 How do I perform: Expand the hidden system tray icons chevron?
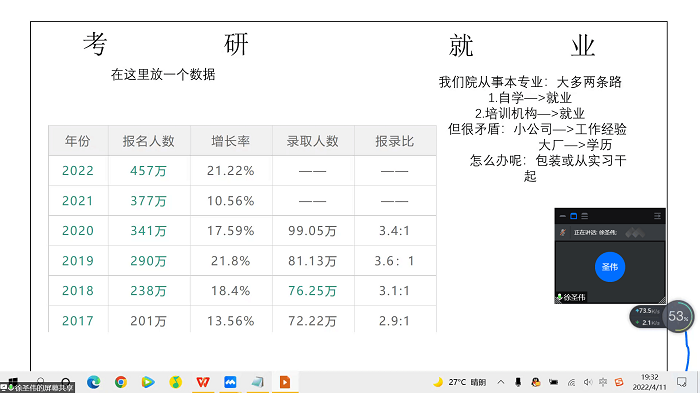click(x=501, y=382)
